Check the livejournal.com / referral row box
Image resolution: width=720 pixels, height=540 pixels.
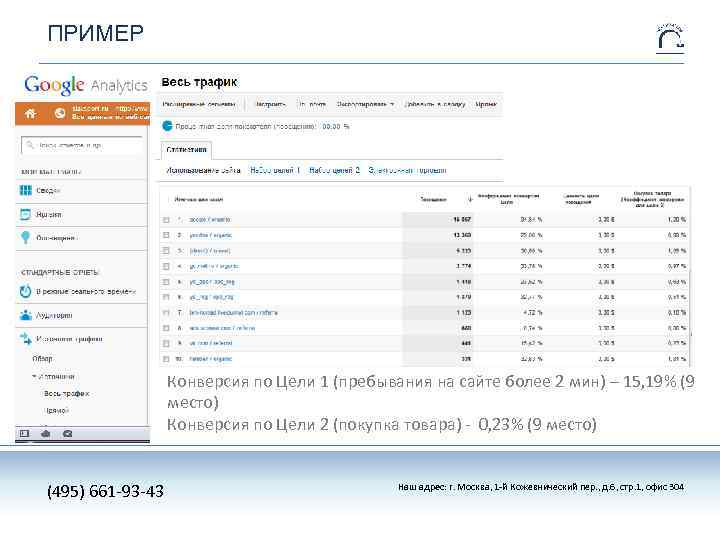166,313
